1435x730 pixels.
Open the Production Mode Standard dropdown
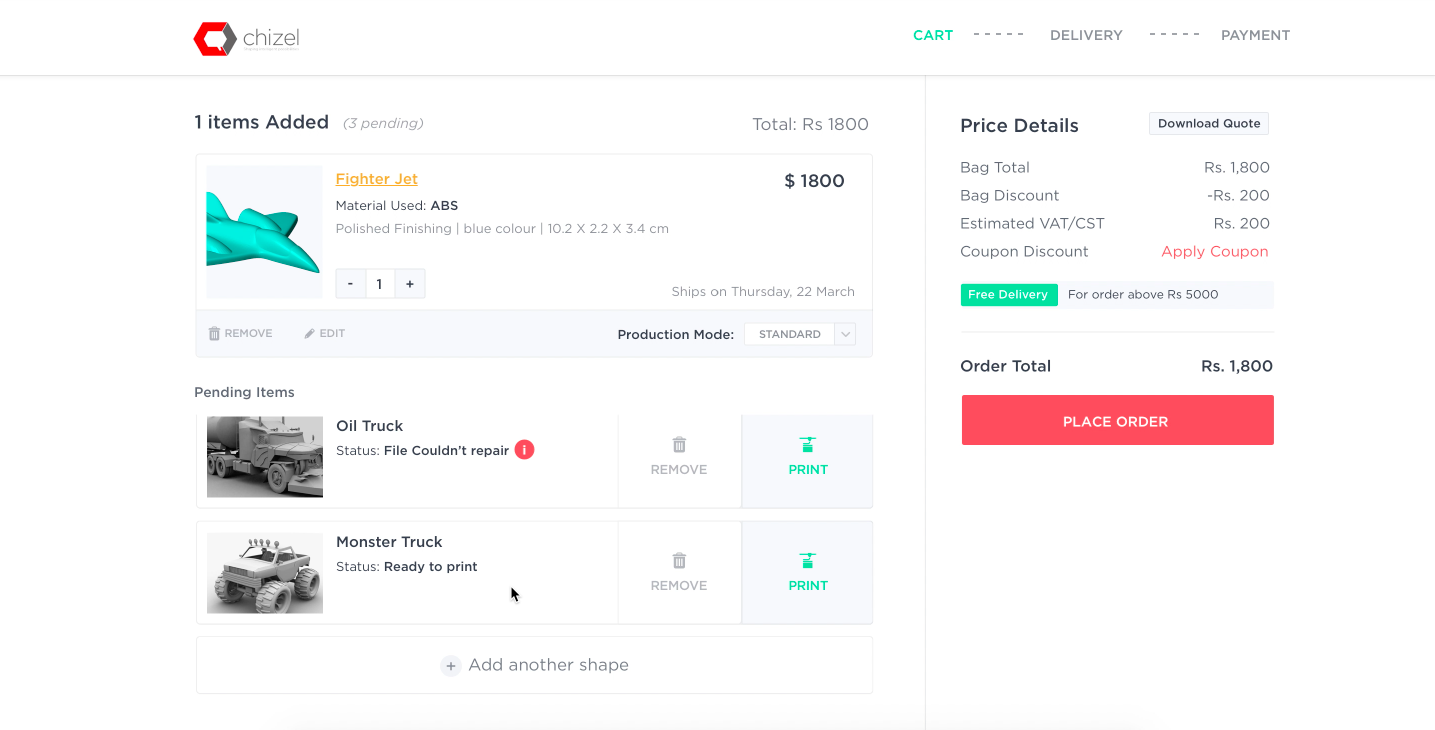[x=800, y=334]
